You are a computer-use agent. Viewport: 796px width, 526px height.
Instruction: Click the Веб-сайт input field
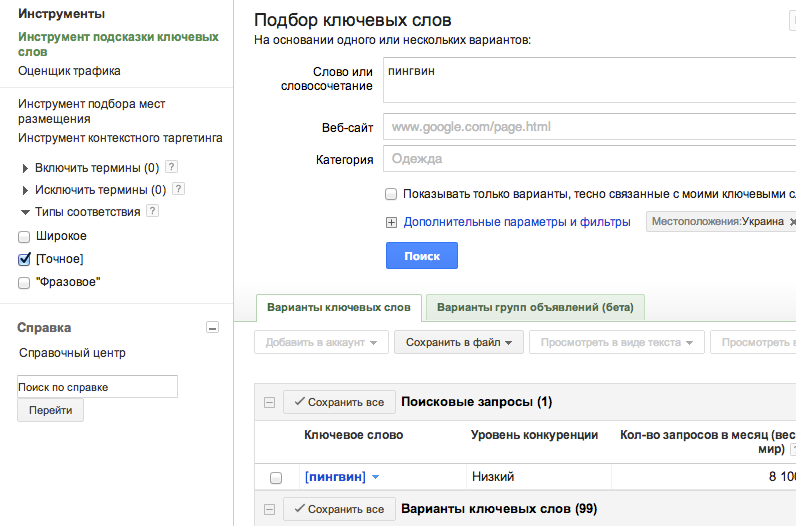point(588,127)
